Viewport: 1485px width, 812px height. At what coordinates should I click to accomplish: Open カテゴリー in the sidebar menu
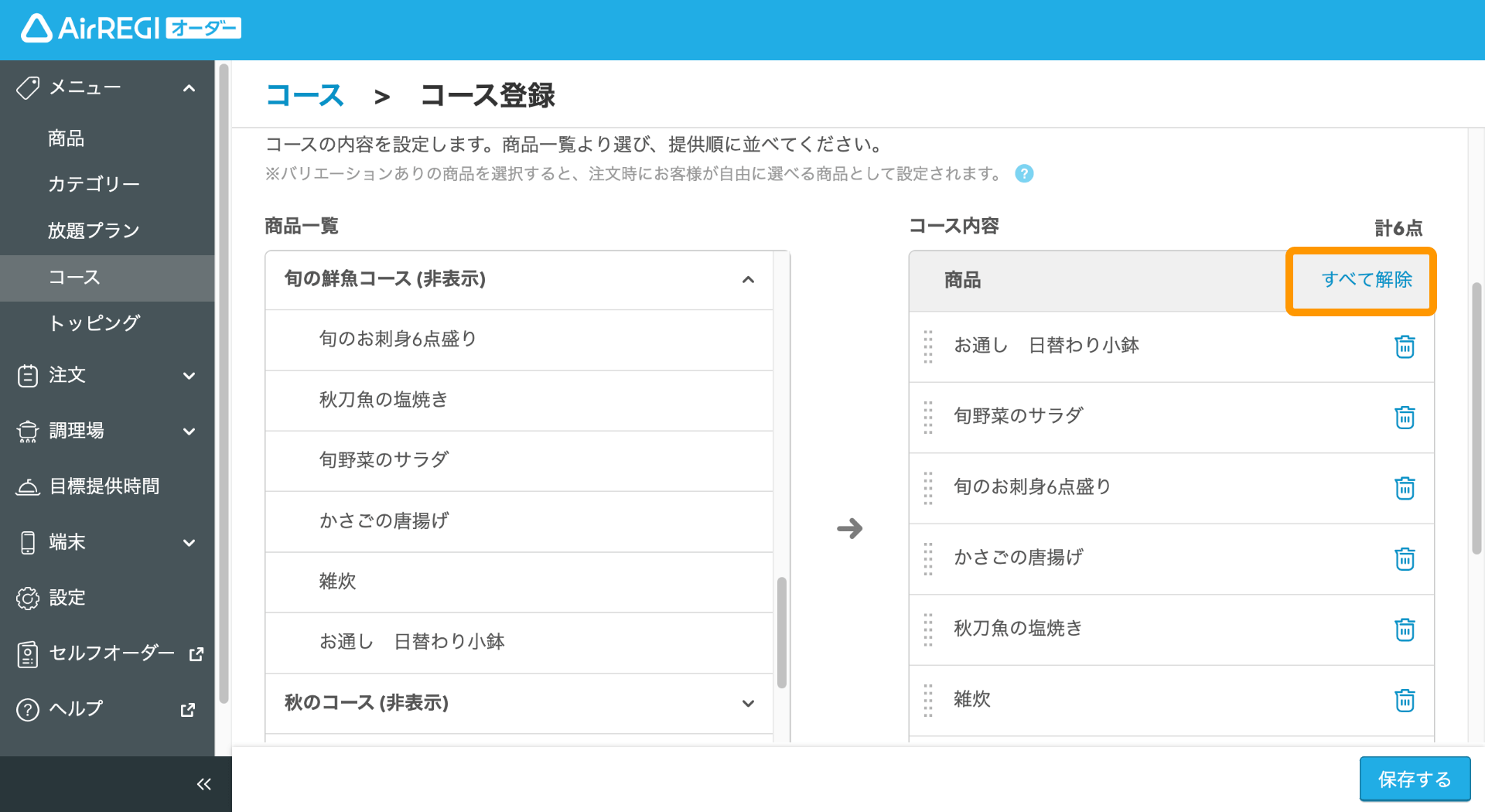(108, 184)
